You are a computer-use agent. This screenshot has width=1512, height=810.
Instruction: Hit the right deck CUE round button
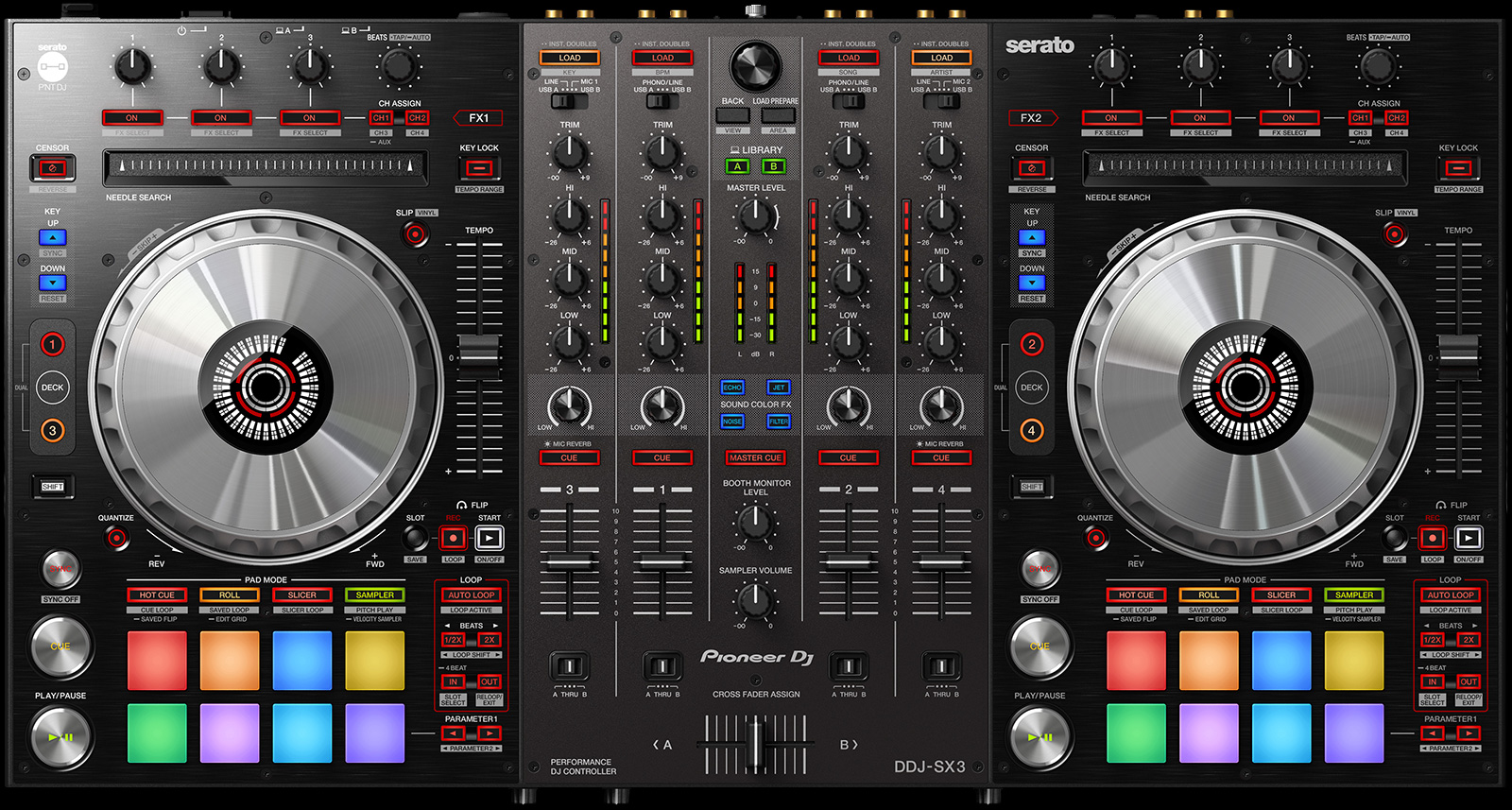point(1039,646)
